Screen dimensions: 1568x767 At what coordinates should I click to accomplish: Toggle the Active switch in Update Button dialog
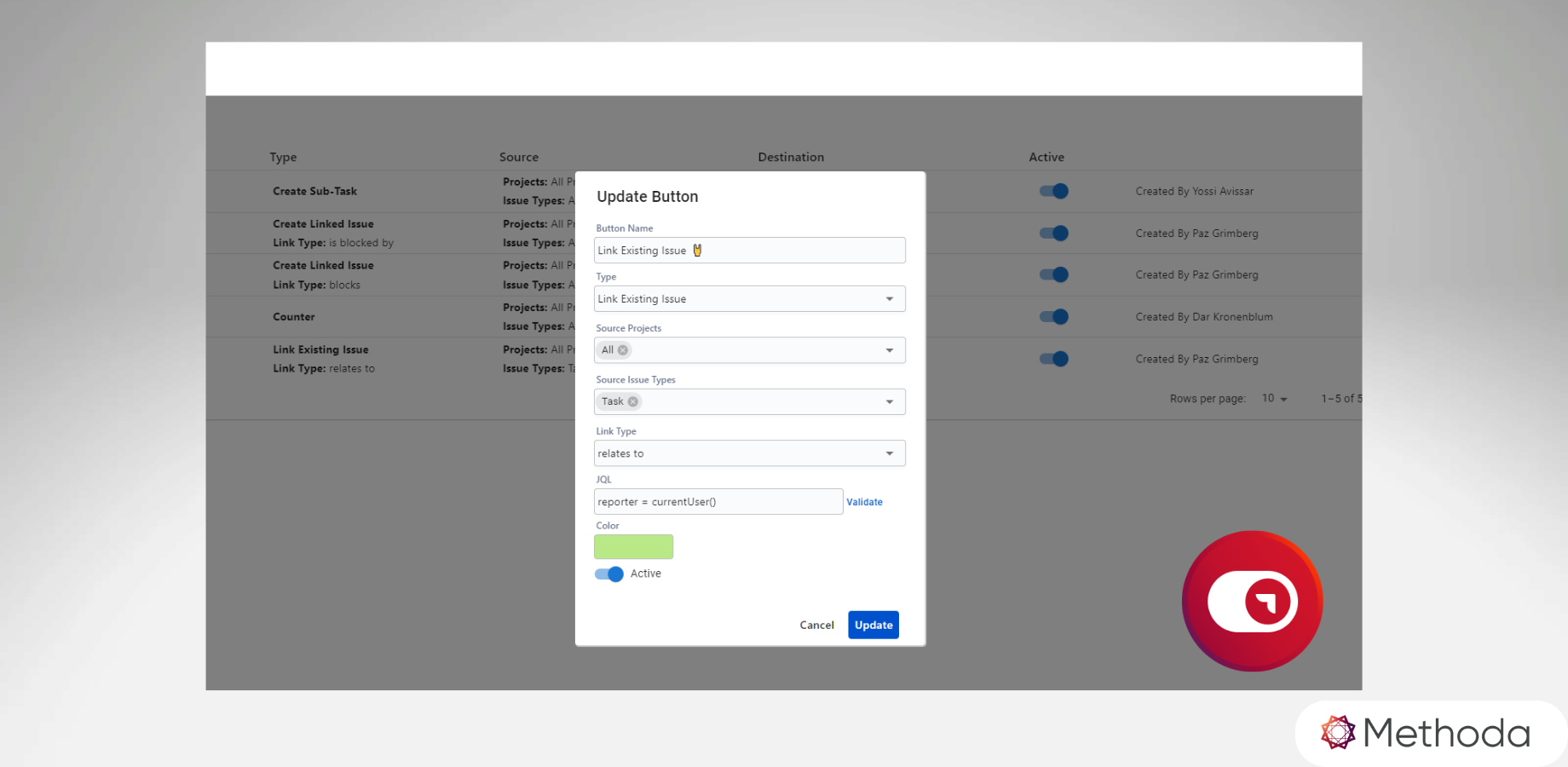pos(609,574)
